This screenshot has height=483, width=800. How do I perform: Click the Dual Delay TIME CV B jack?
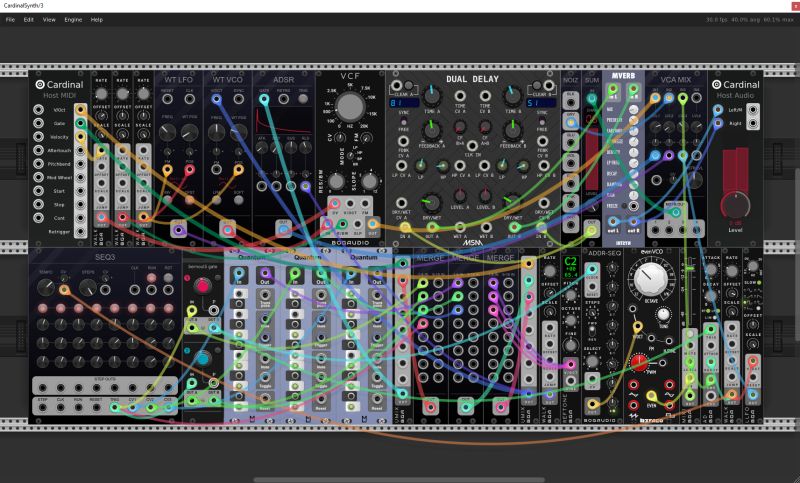pyautogui.click(x=485, y=96)
